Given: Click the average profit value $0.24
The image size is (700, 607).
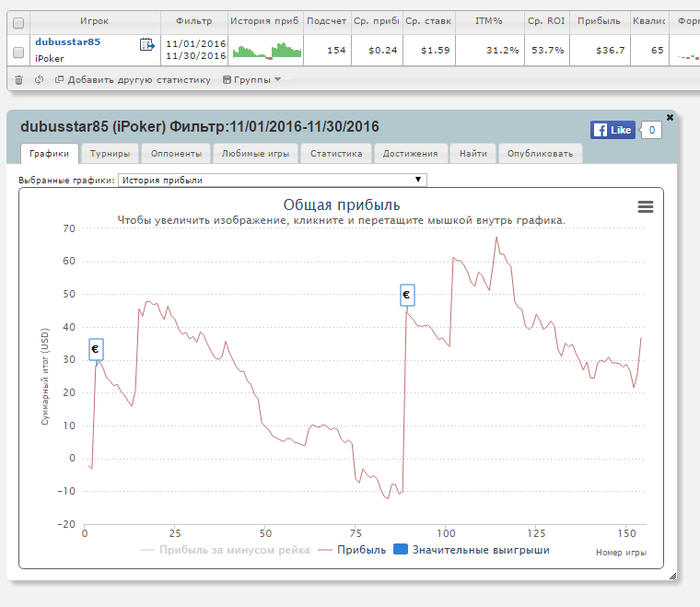Looking at the screenshot, I should click(383, 50).
